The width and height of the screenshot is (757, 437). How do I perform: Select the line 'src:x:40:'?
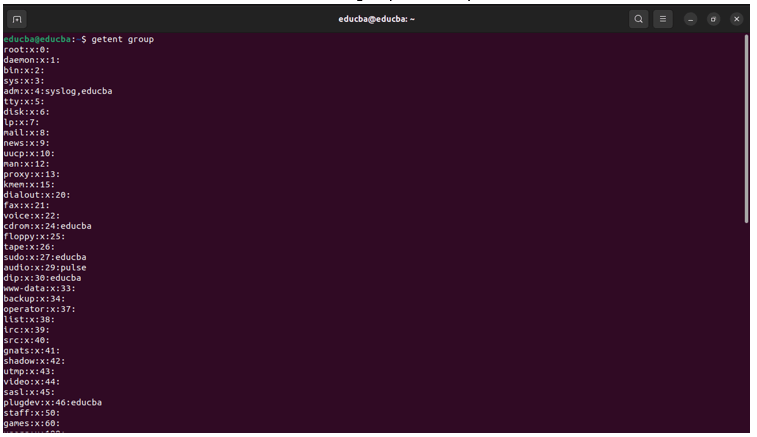tap(27, 340)
